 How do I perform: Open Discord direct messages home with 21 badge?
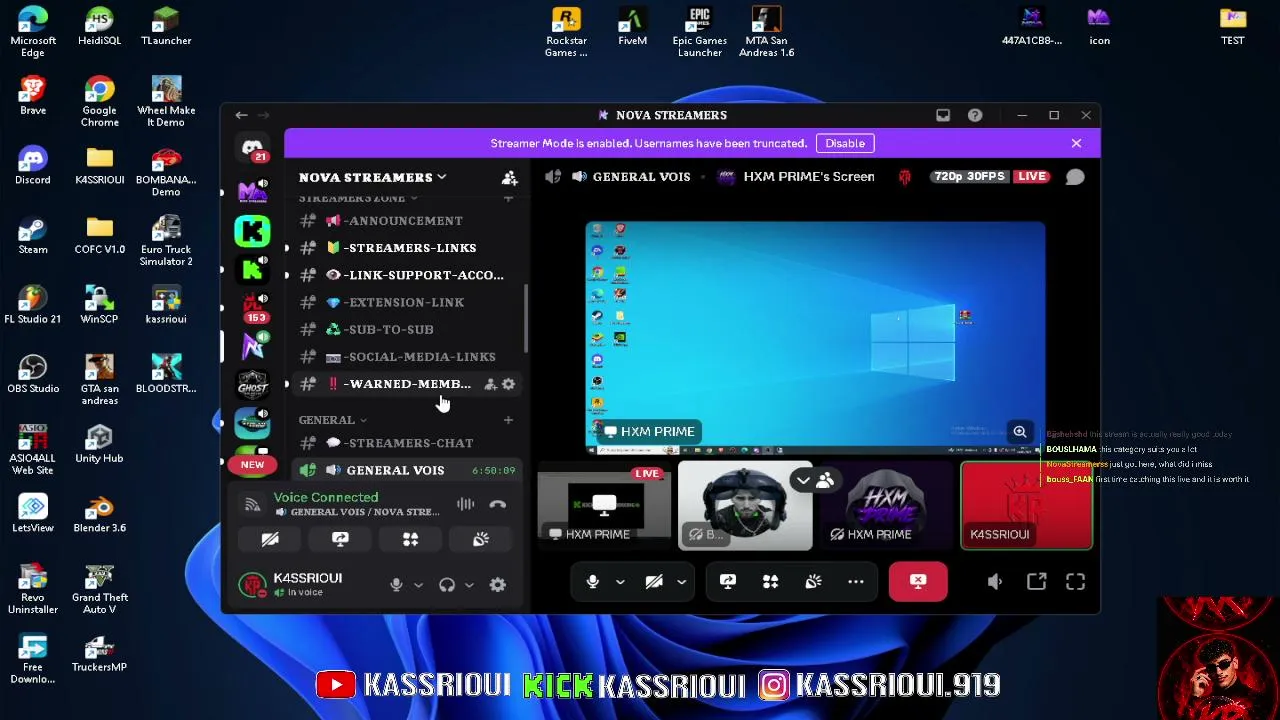tap(252, 149)
